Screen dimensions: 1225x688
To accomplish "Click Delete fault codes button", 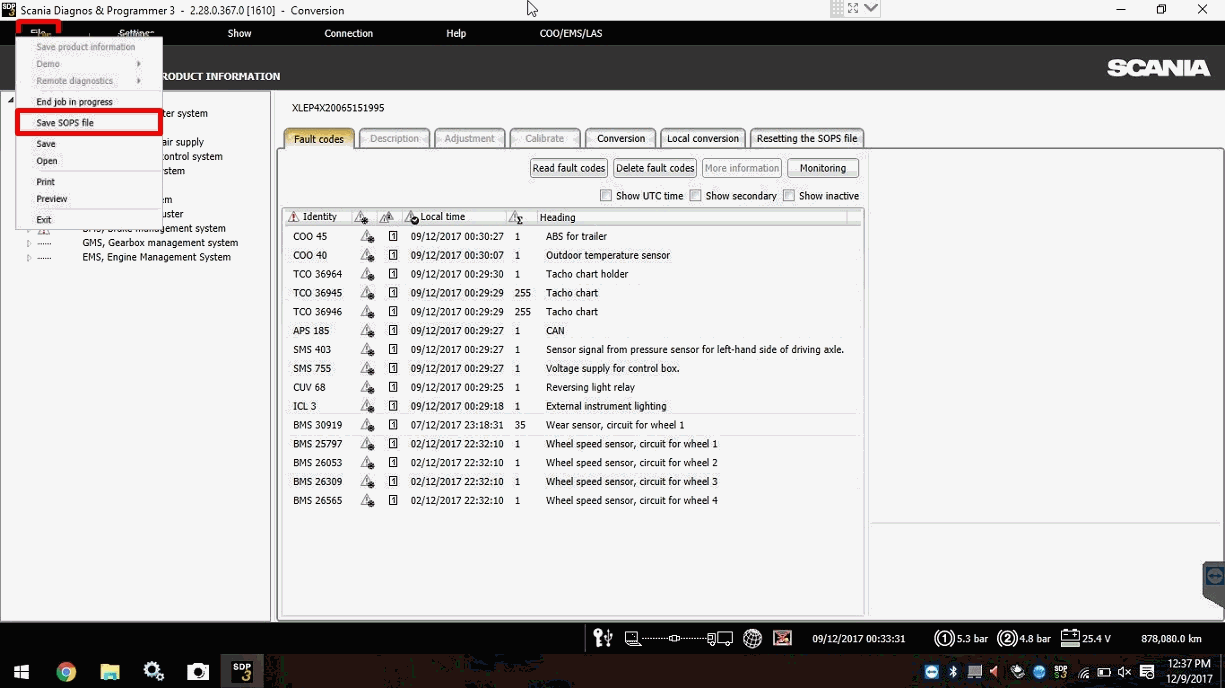I will (x=655, y=168).
